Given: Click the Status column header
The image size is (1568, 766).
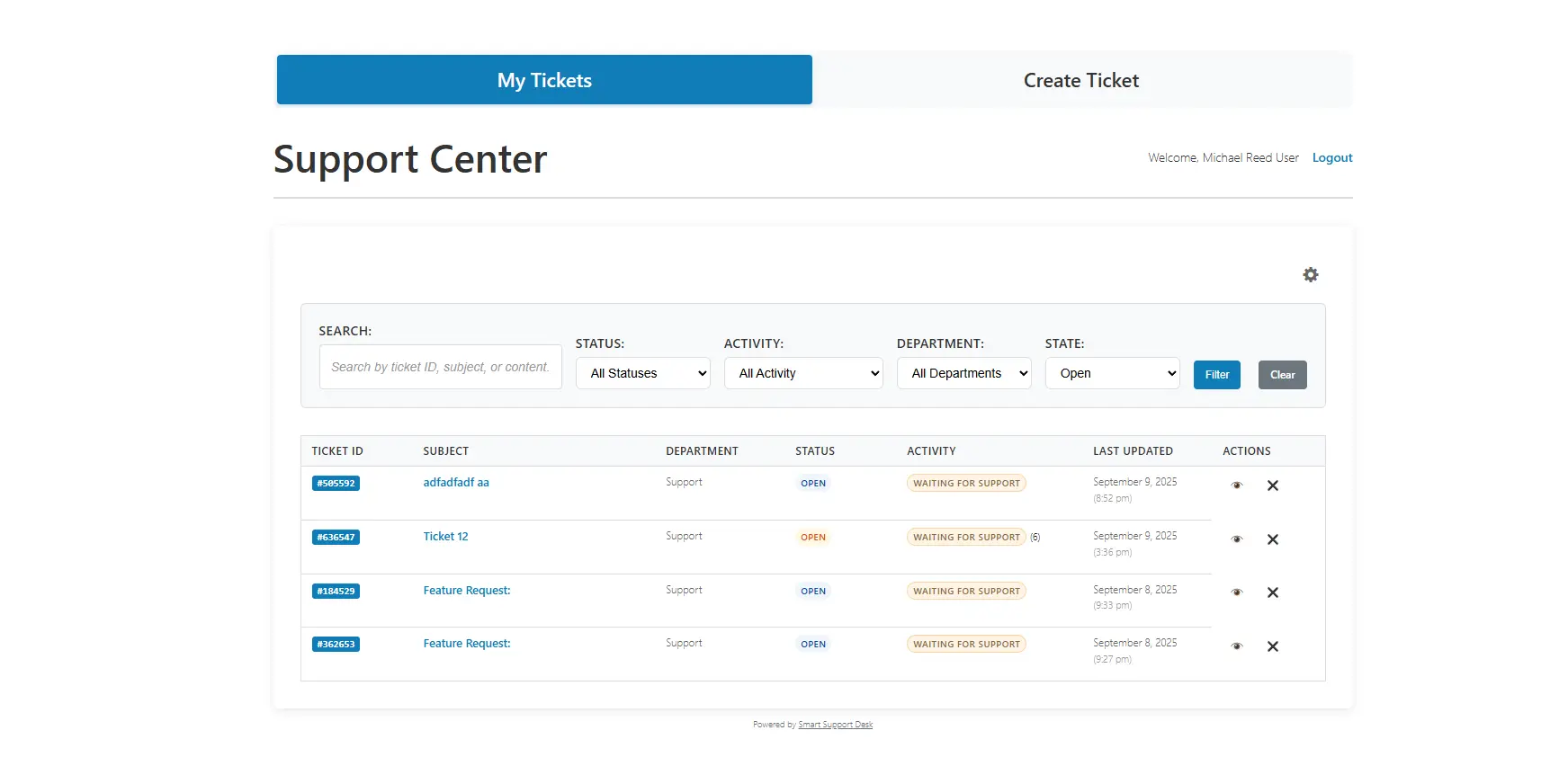Looking at the screenshot, I should (x=815, y=451).
